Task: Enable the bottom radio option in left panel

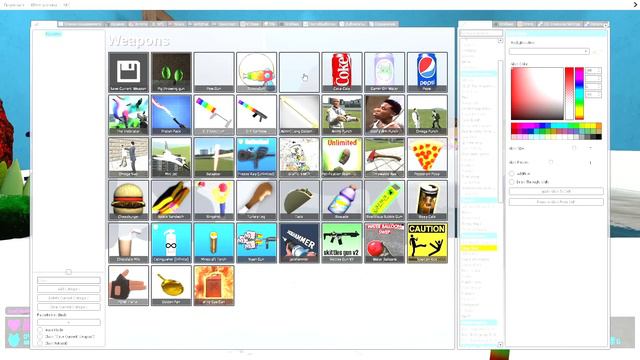Action: point(40,343)
